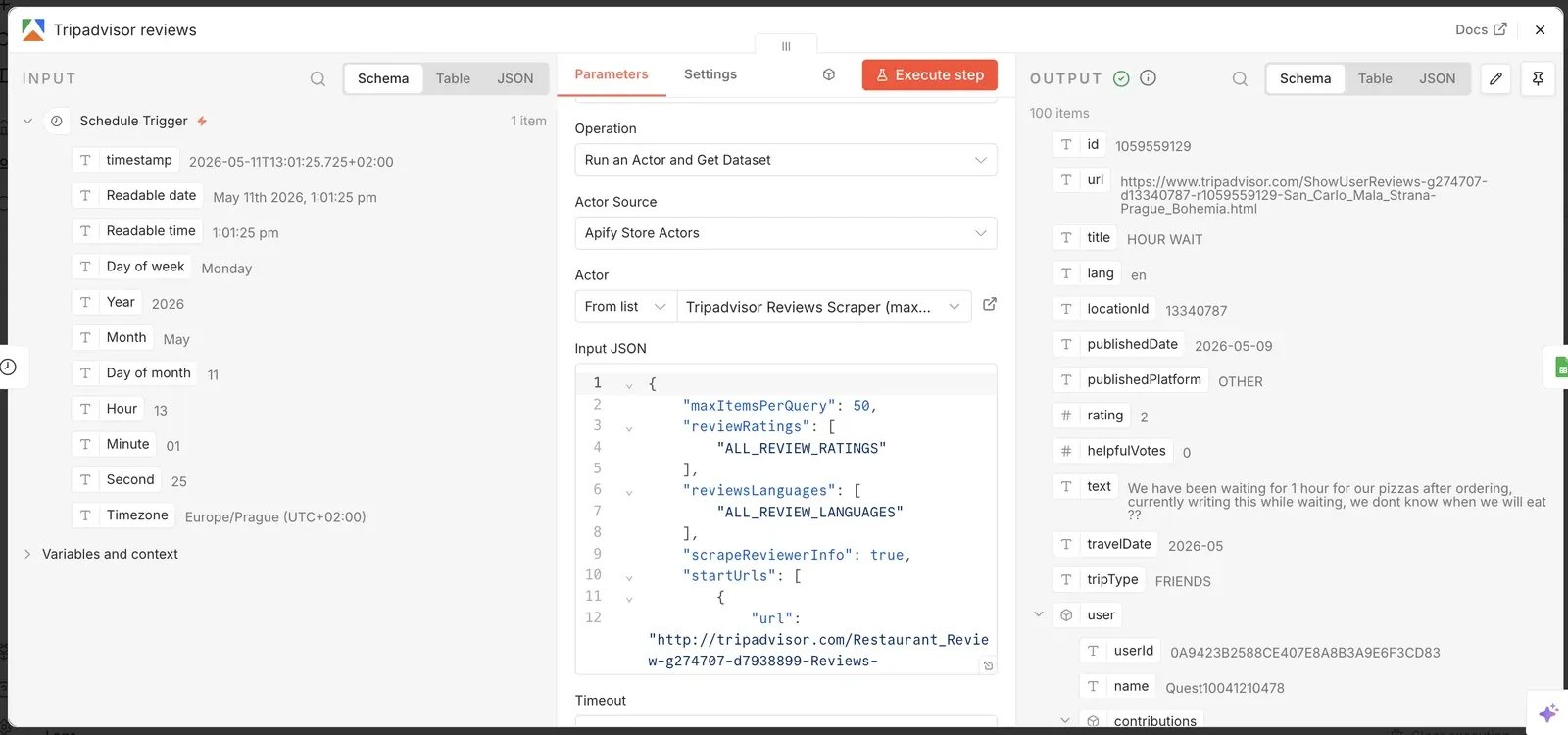
Task: Click the drag handle above parameters
Action: click(x=786, y=46)
